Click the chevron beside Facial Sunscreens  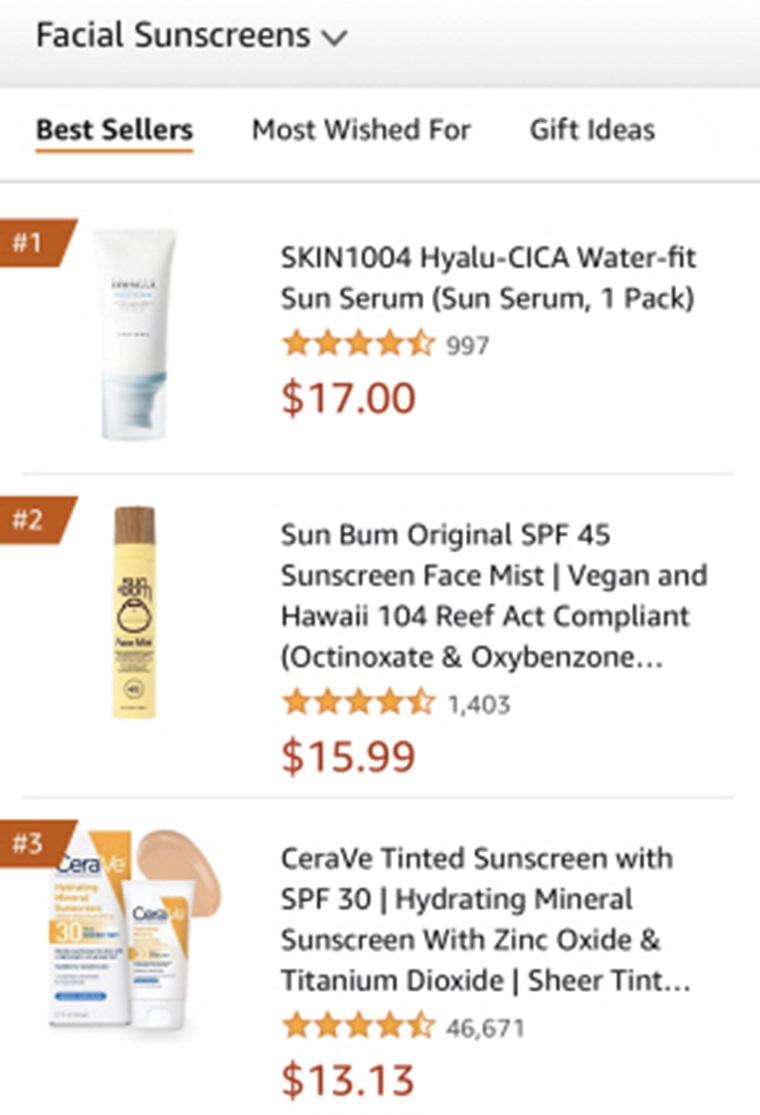(334, 37)
